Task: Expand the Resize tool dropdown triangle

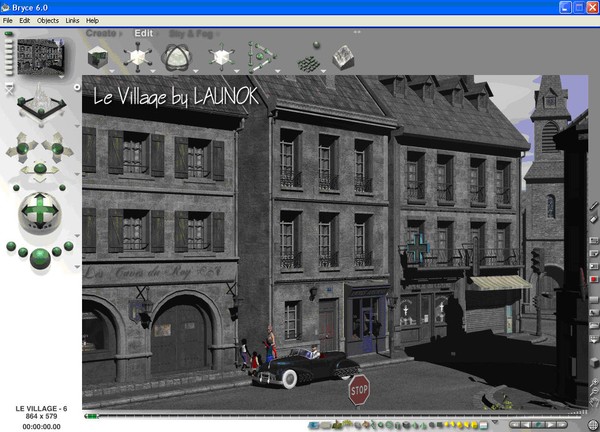Action: click(x=153, y=71)
